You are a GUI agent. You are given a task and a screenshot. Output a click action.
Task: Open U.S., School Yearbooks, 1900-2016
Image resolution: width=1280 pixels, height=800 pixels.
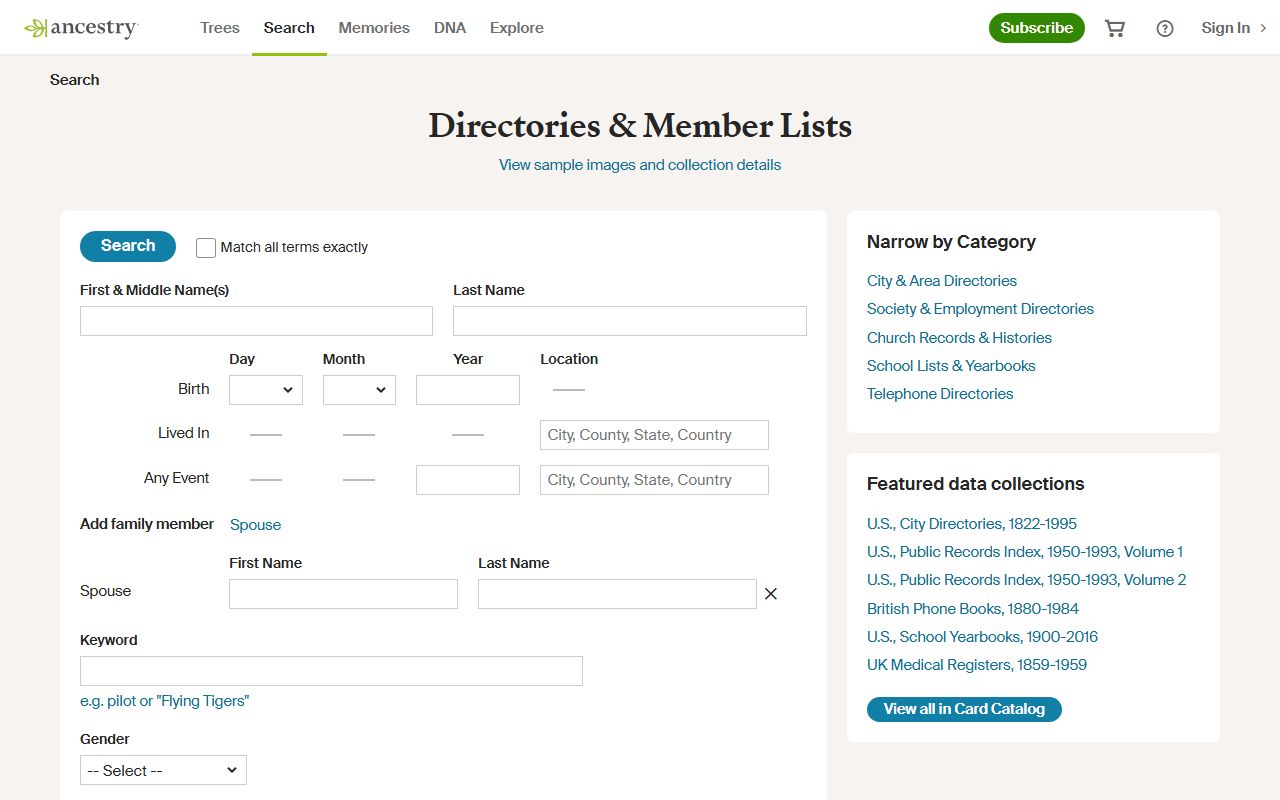(982, 637)
